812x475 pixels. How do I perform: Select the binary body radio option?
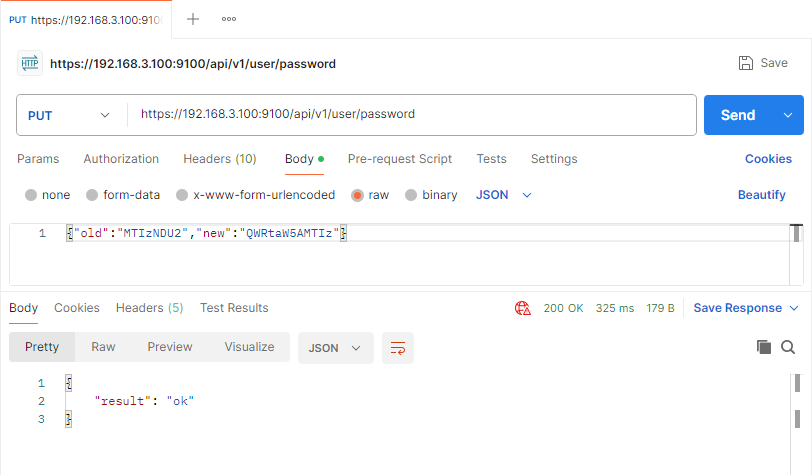pos(411,195)
